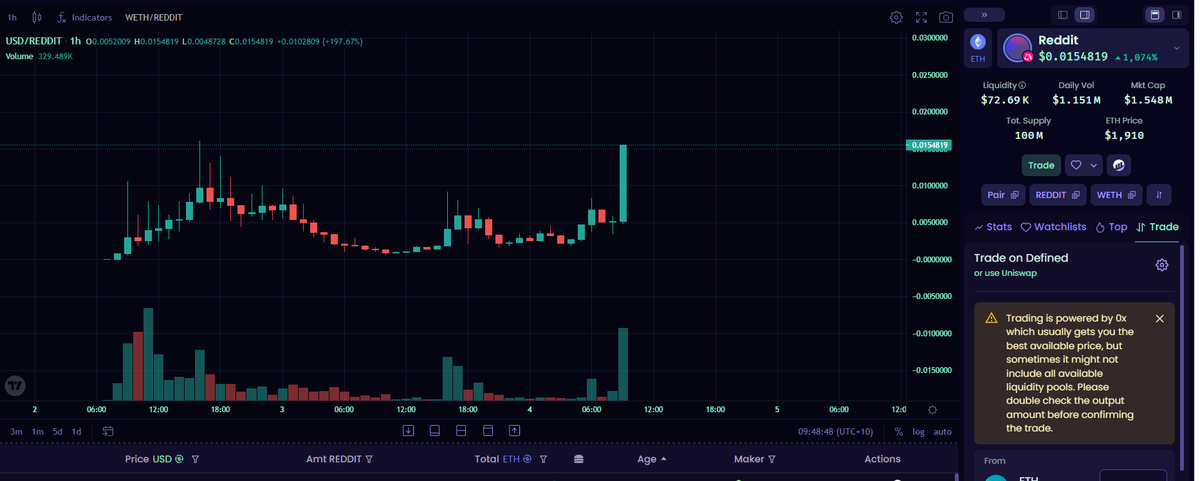Filter the Price USD column

[195, 459]
